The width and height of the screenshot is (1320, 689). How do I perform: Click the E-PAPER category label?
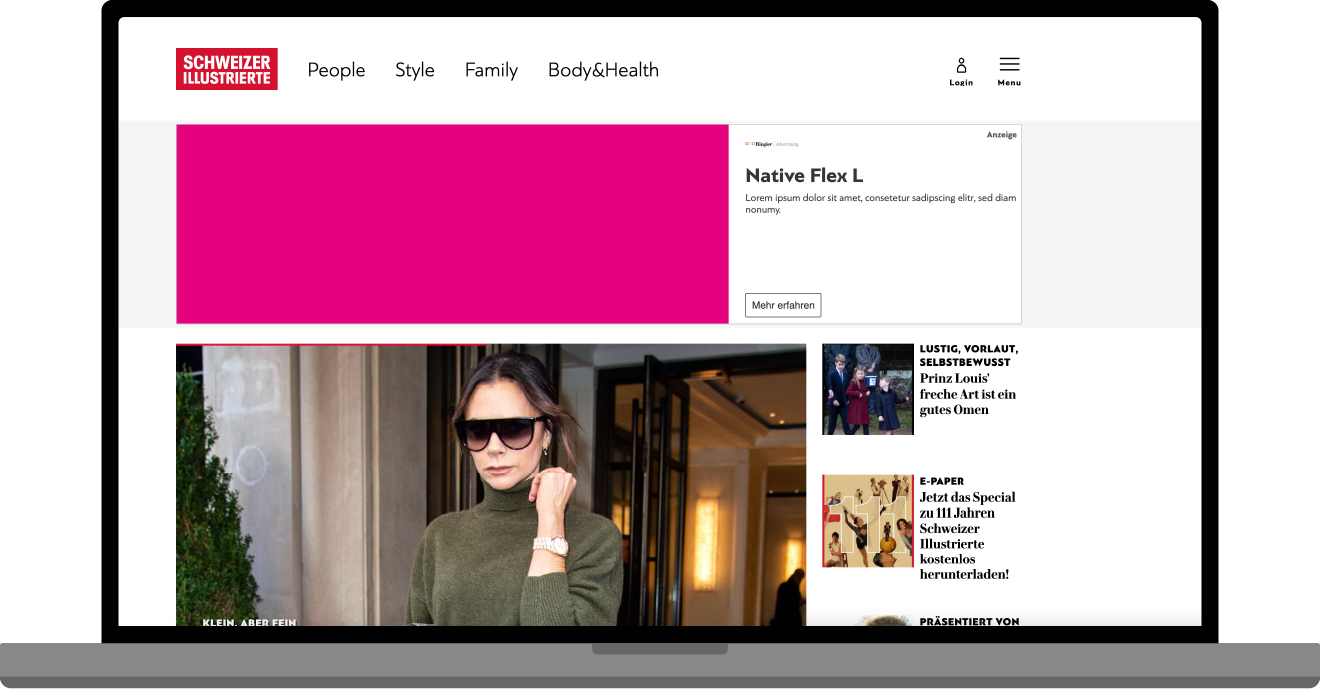pyautogui.click(x=941, y=480)
